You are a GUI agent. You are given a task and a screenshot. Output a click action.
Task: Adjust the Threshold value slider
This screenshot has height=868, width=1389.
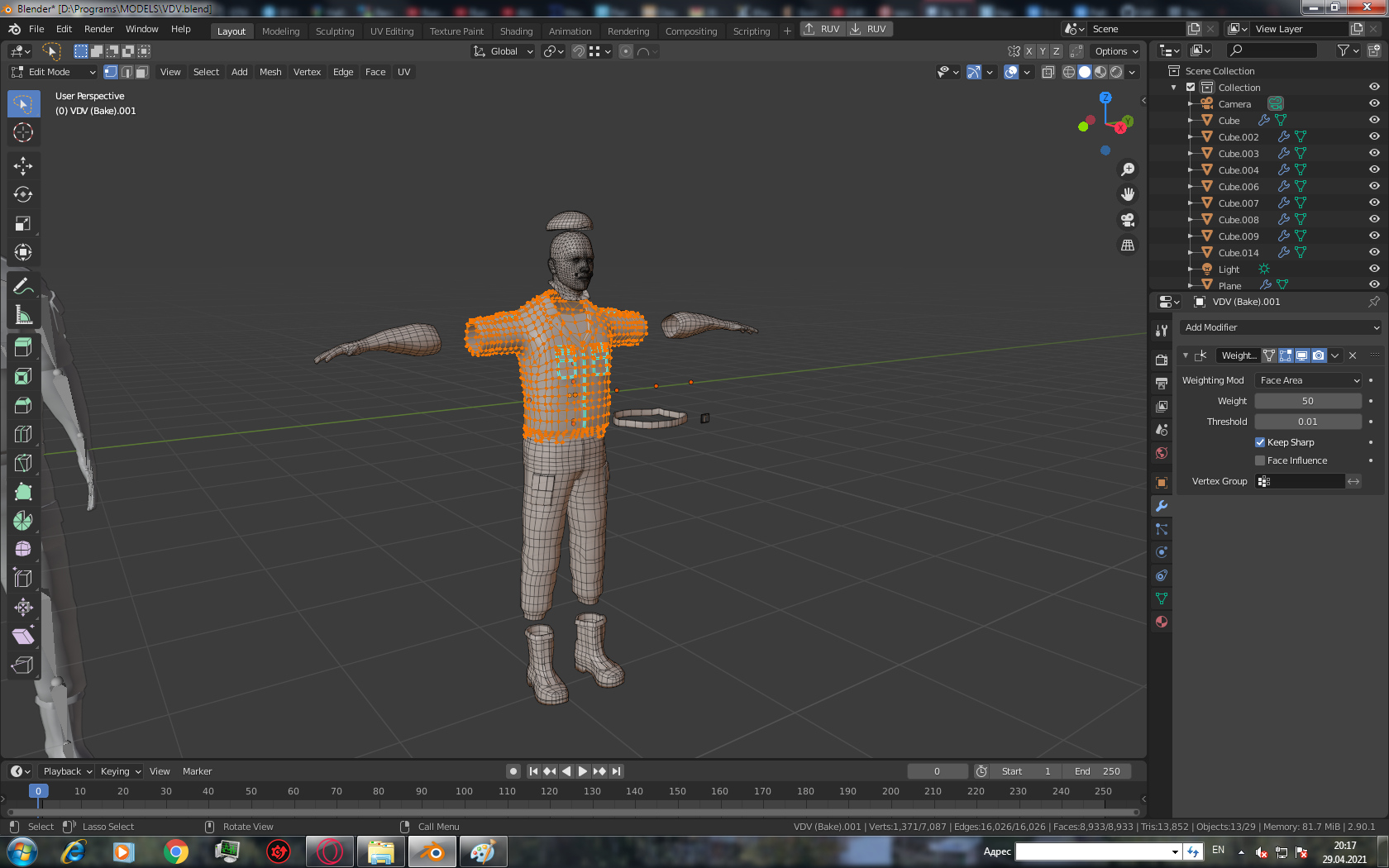(x=1308, y=422)
